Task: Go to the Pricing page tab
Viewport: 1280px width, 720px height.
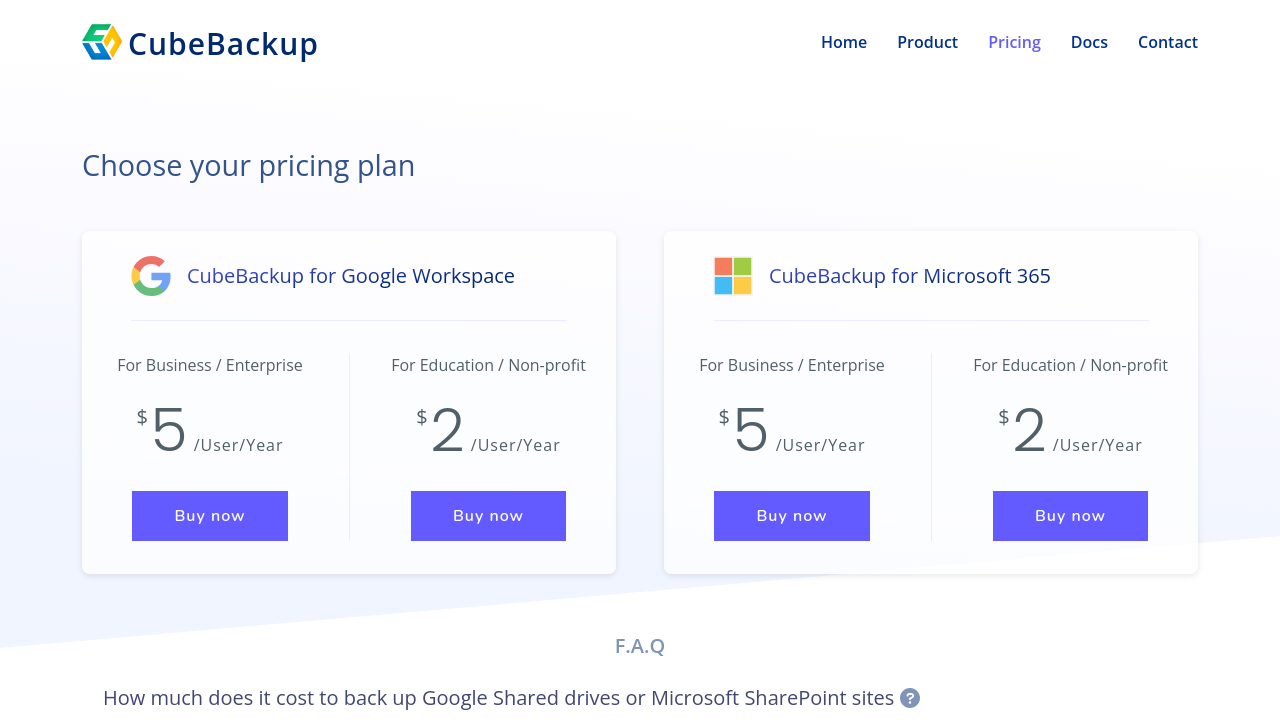Action: tap(1014, 42)
